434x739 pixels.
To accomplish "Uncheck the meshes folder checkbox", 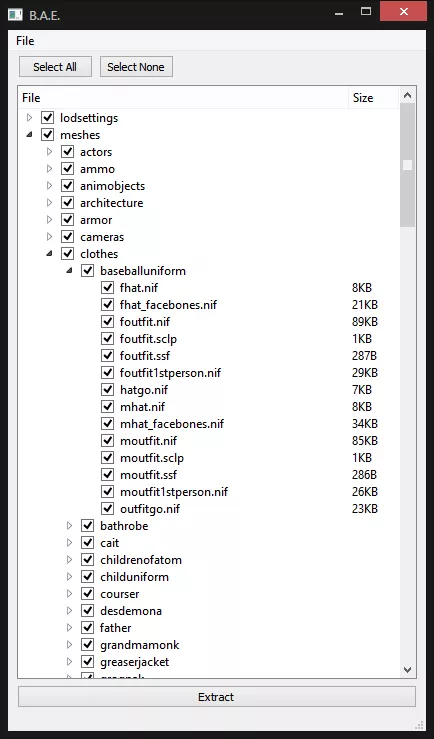I will 48,135.
